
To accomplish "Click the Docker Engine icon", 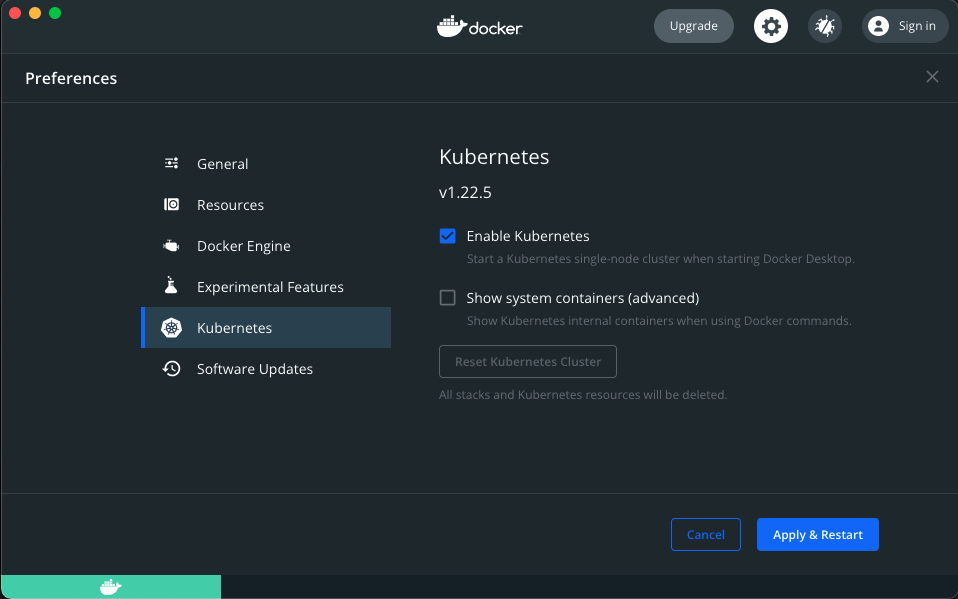I will pyautogui.click(x=172, y=246).
